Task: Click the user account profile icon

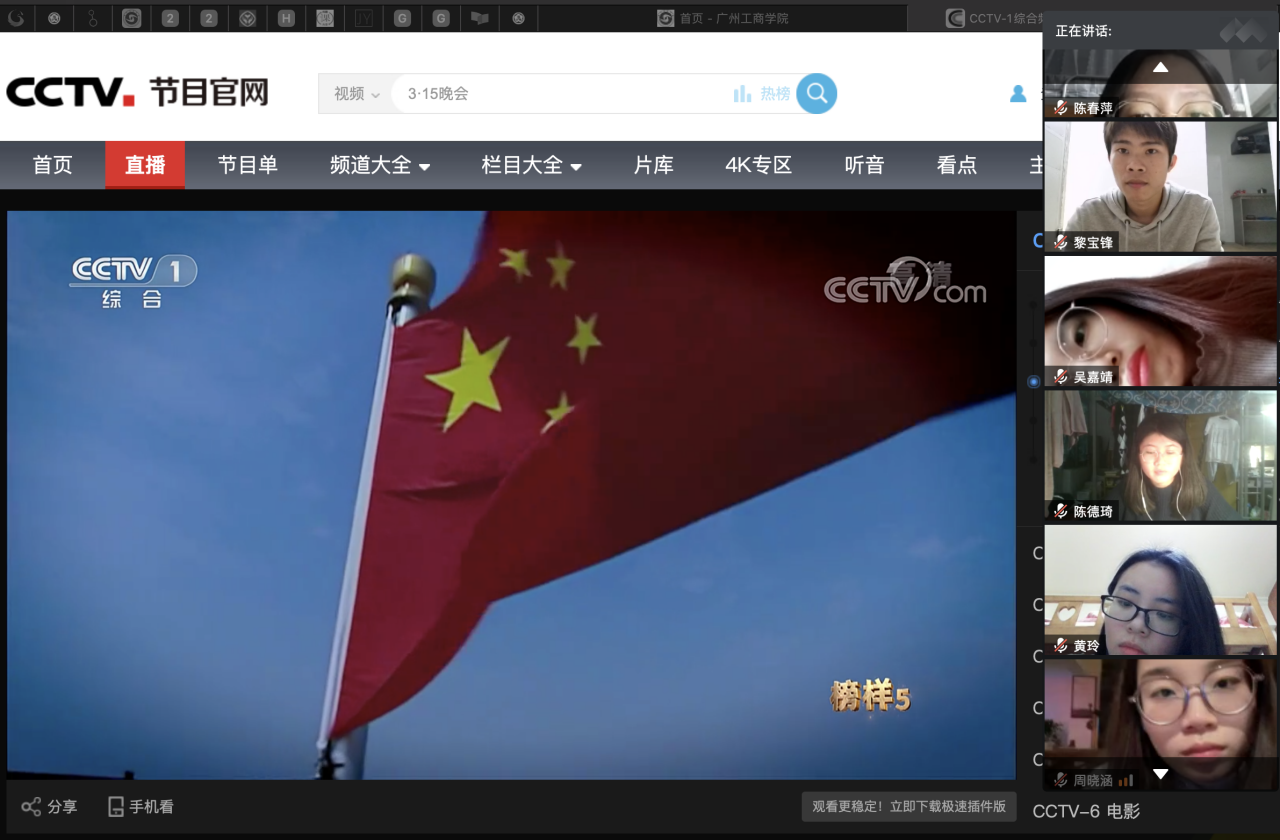Action: pos(1018,94)
